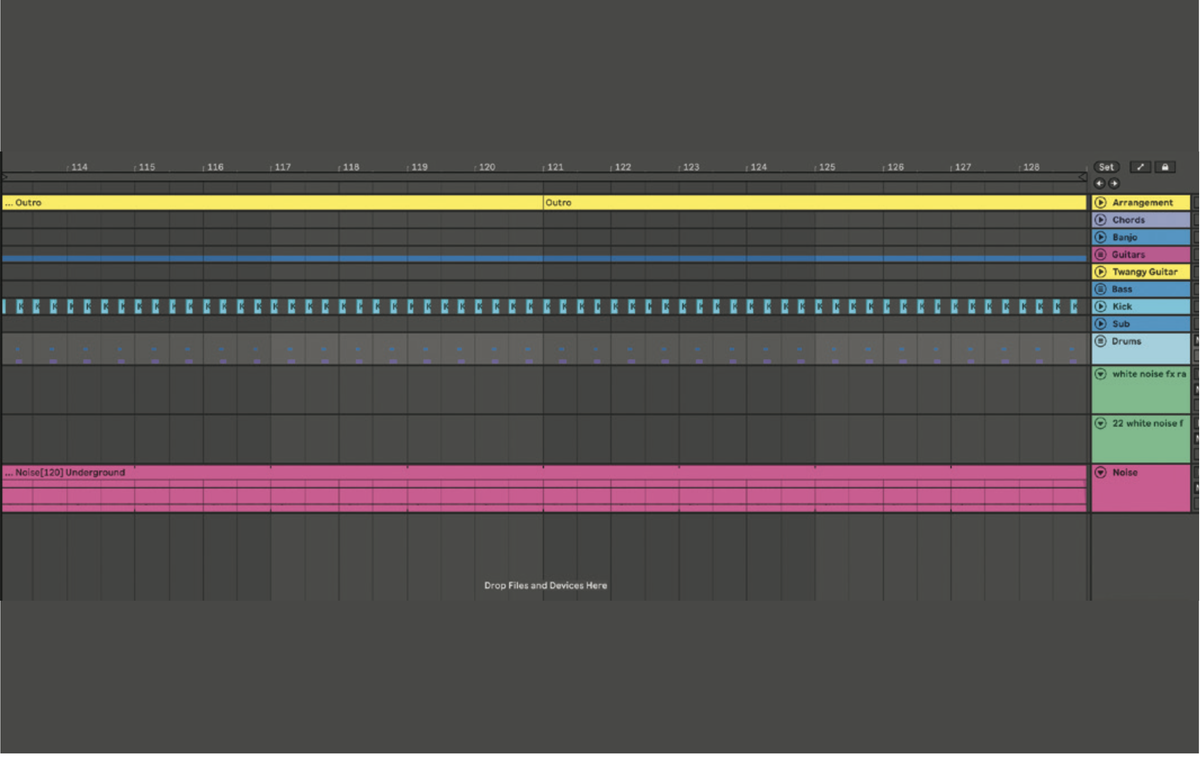Collapse the "22 white noise f" track
The width and height of the screenshot is (1200, 757).
click(1100, 423)
